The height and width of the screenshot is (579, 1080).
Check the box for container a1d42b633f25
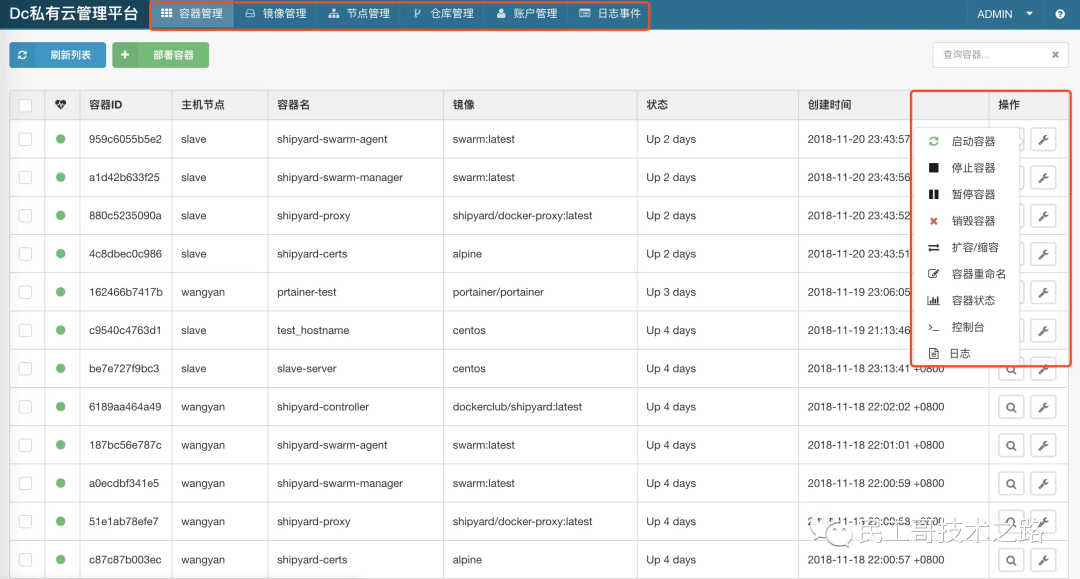[26, 178]
